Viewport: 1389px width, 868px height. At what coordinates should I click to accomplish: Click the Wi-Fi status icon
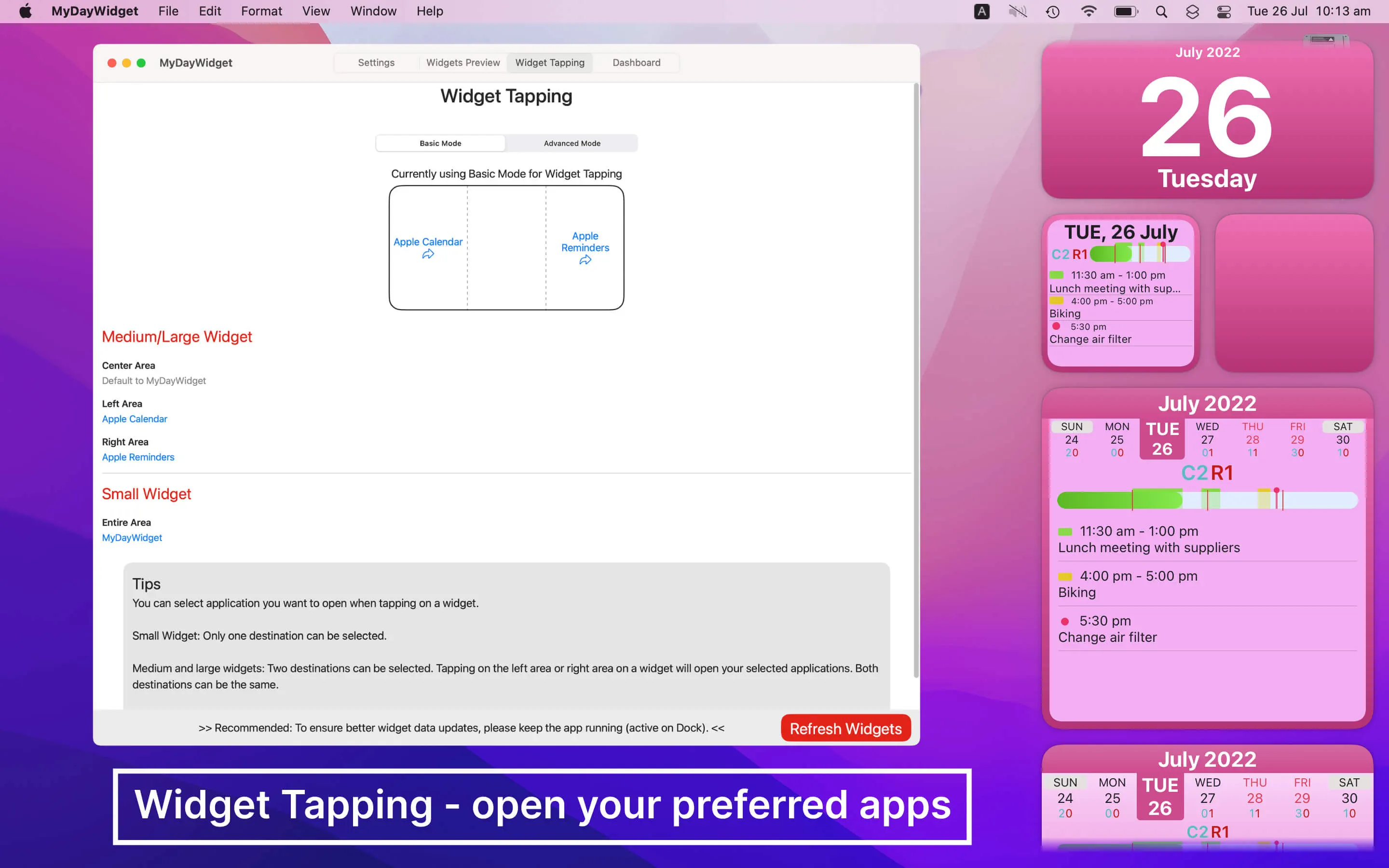tap(1088, 12)
